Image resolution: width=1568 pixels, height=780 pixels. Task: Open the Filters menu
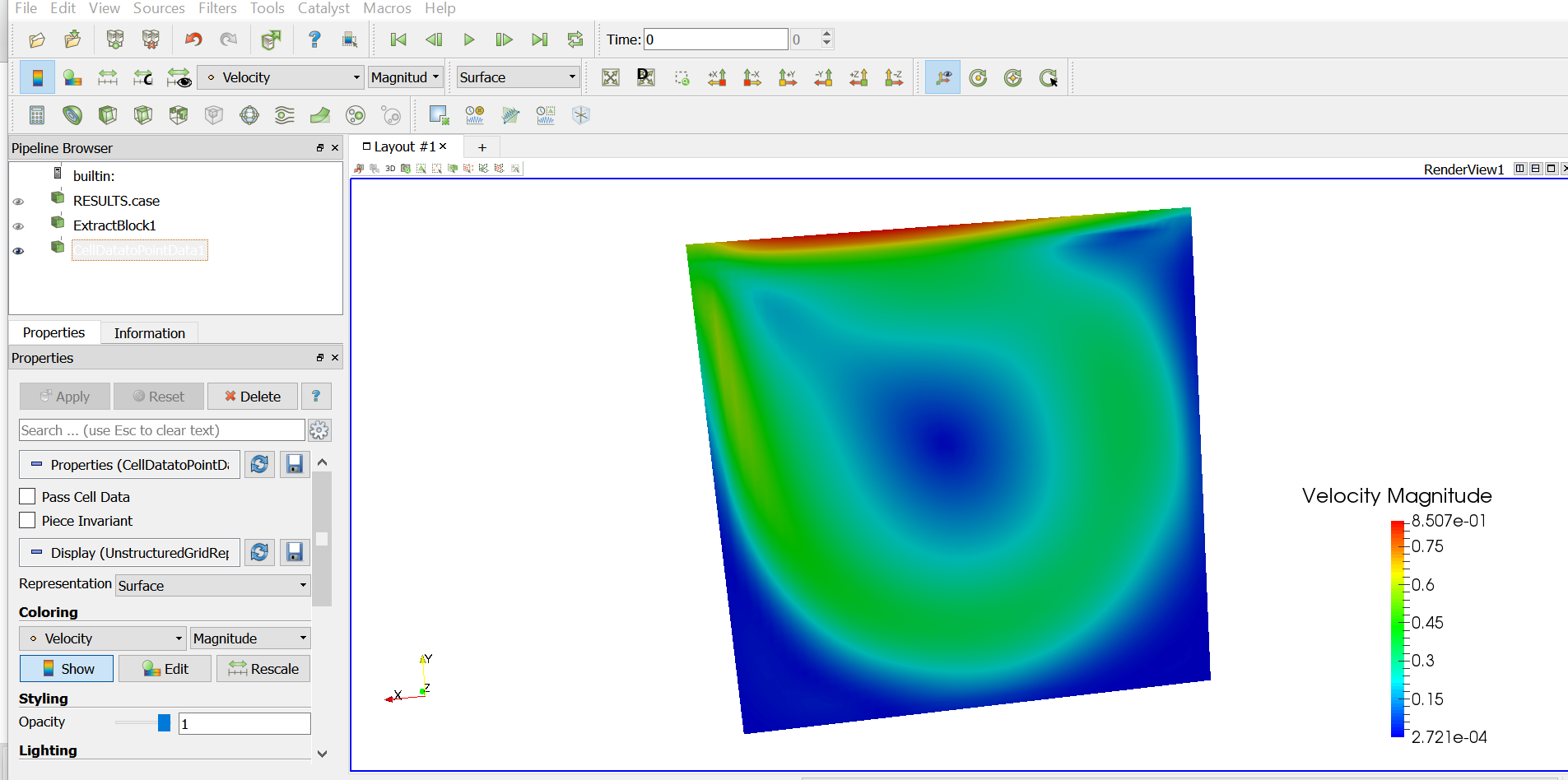(217, 8)
